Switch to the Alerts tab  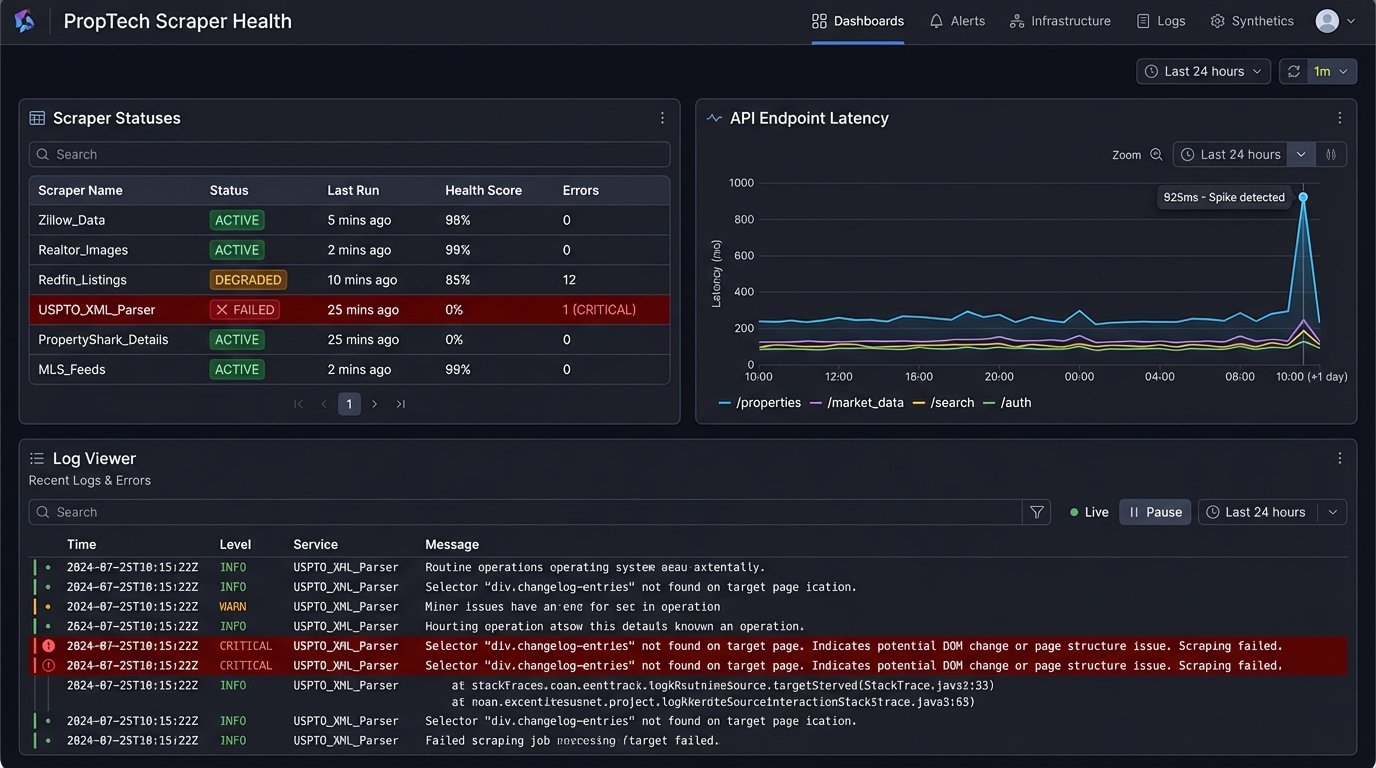click(957, 21)
